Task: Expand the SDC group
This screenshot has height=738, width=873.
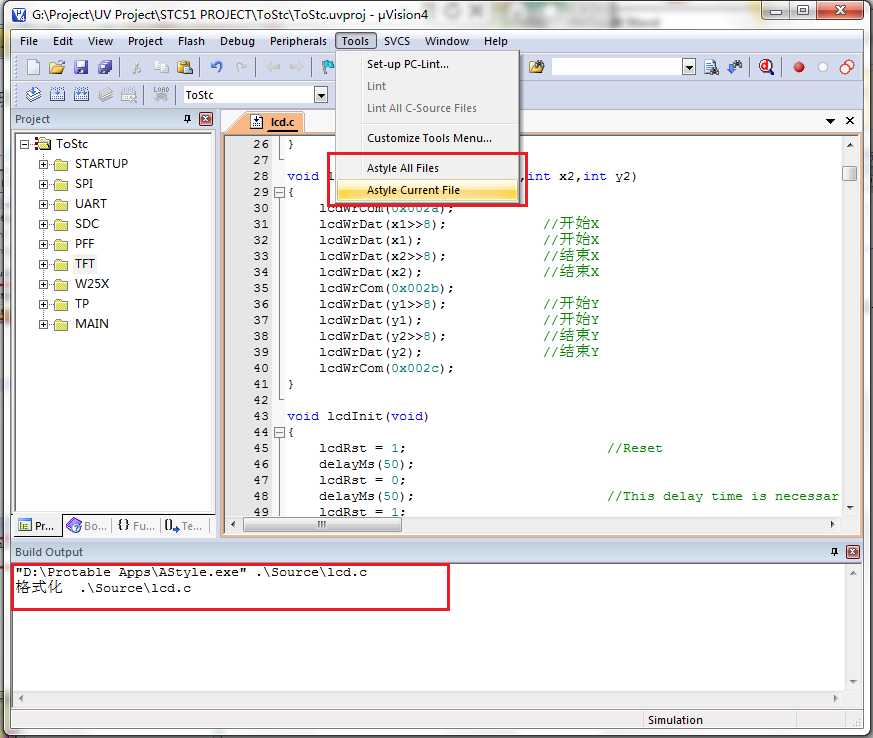Action: tap(43, 224)
